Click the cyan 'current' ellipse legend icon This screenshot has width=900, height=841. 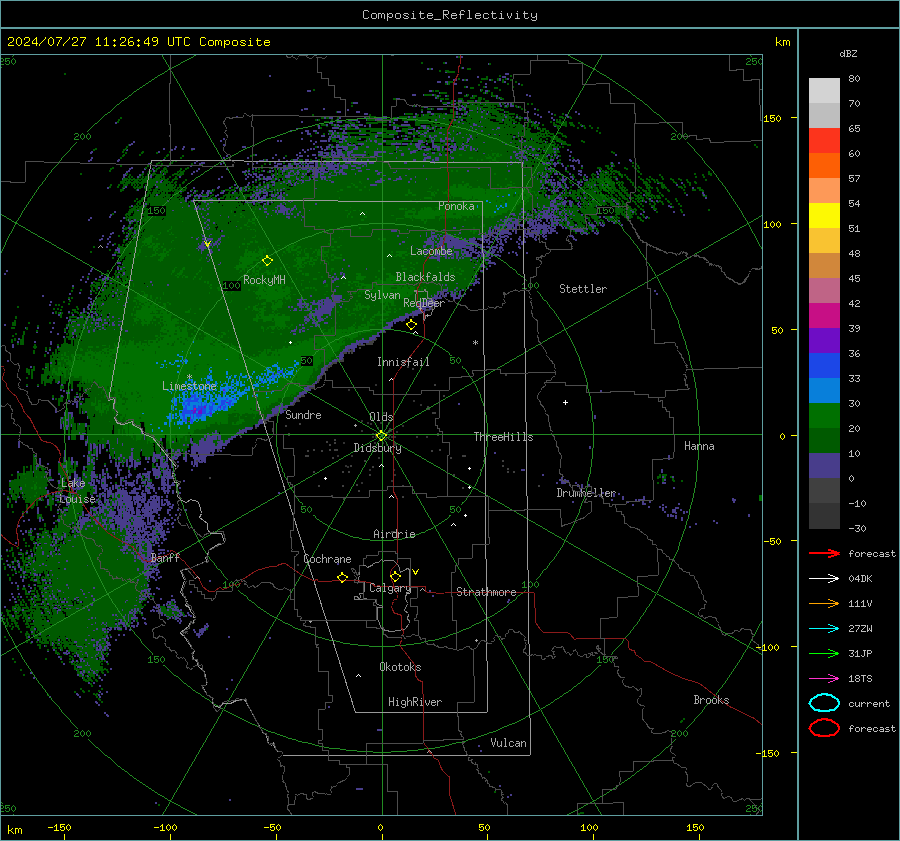(824, 703)
